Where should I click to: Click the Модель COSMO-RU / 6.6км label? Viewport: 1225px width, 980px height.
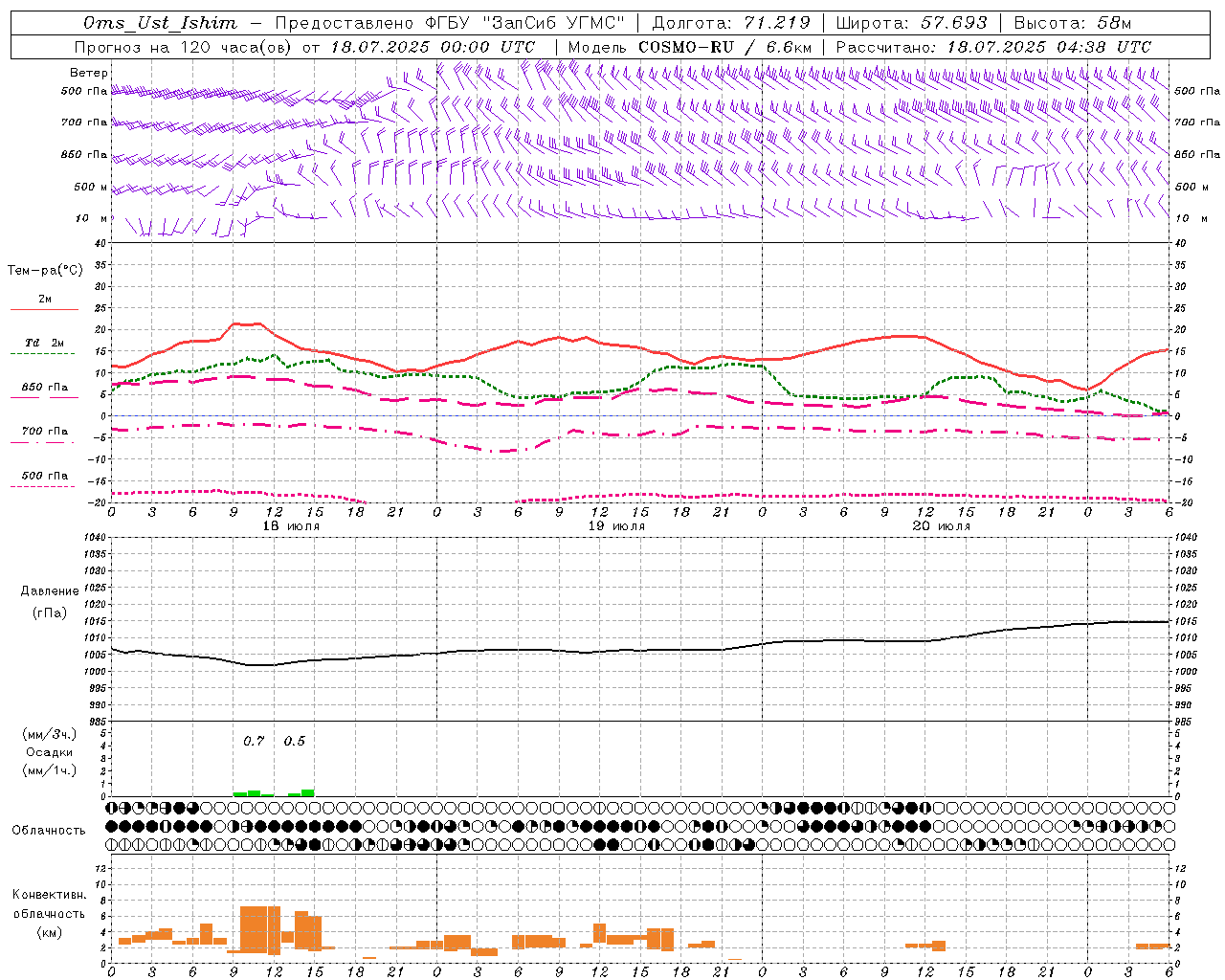click(x=690, y=47)
